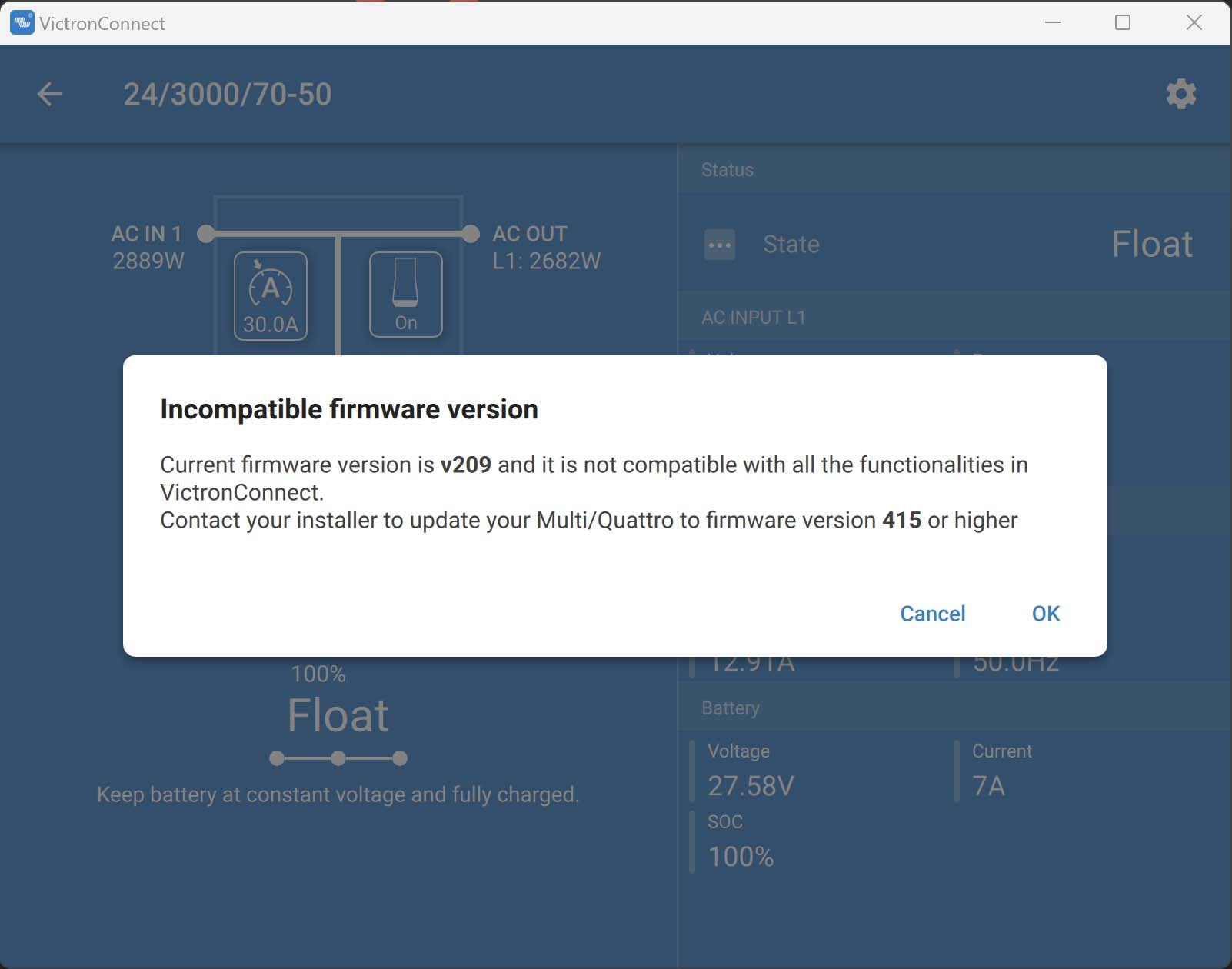
Task: Click the AC OUT connection node
Action: (471, 233)
